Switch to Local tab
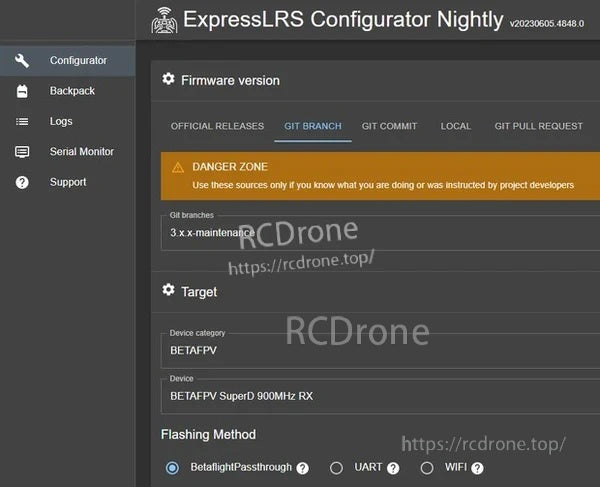 coord(455,126)
